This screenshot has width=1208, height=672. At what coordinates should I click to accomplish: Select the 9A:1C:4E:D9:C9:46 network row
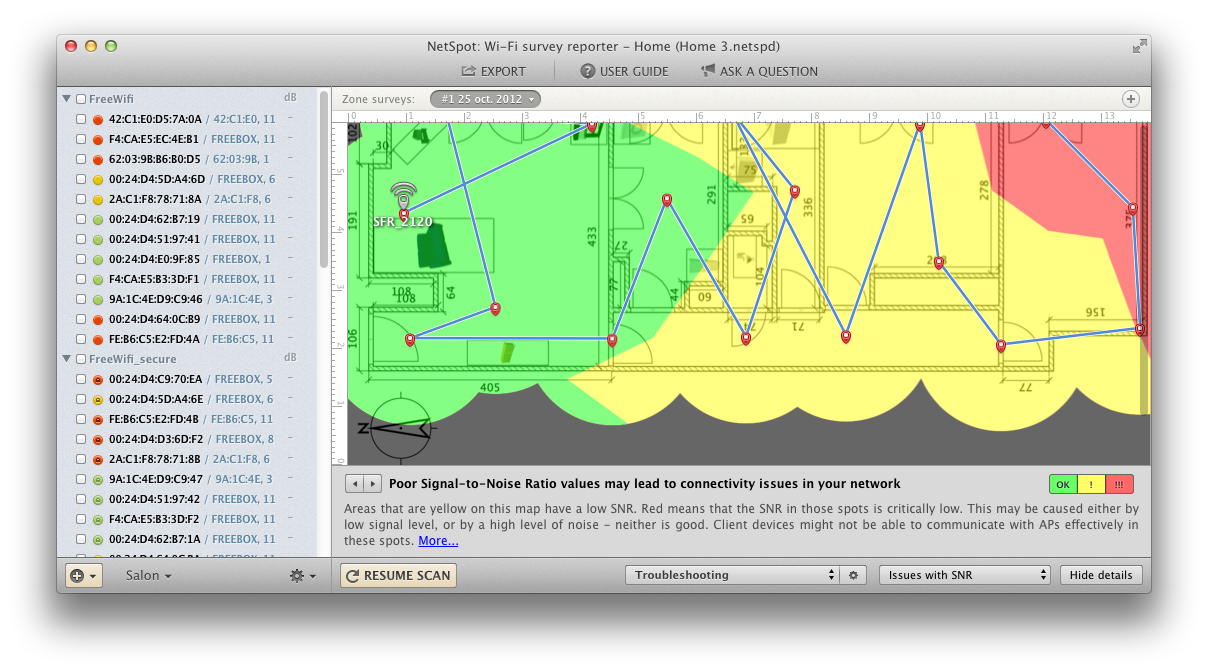(187, 299)
